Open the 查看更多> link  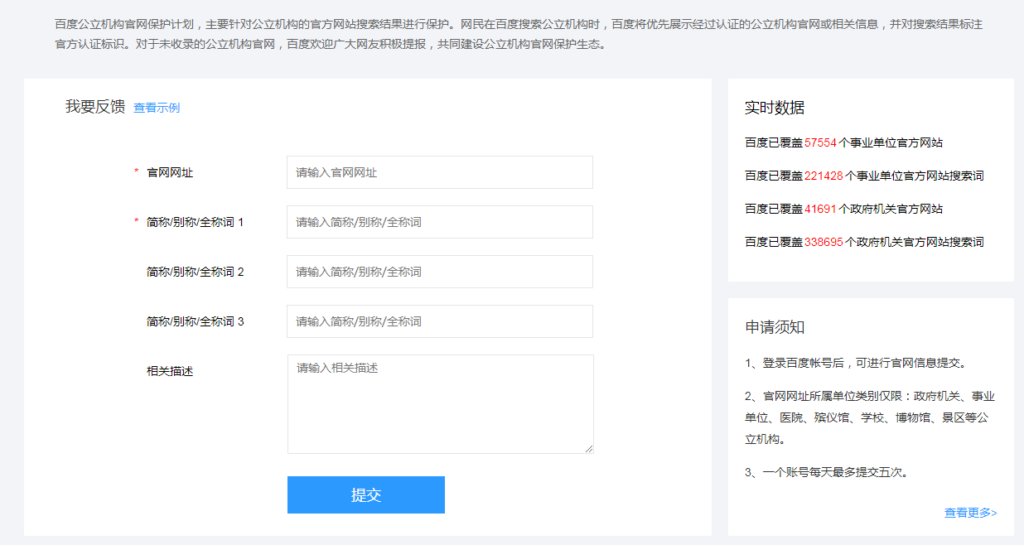[970, 512]
